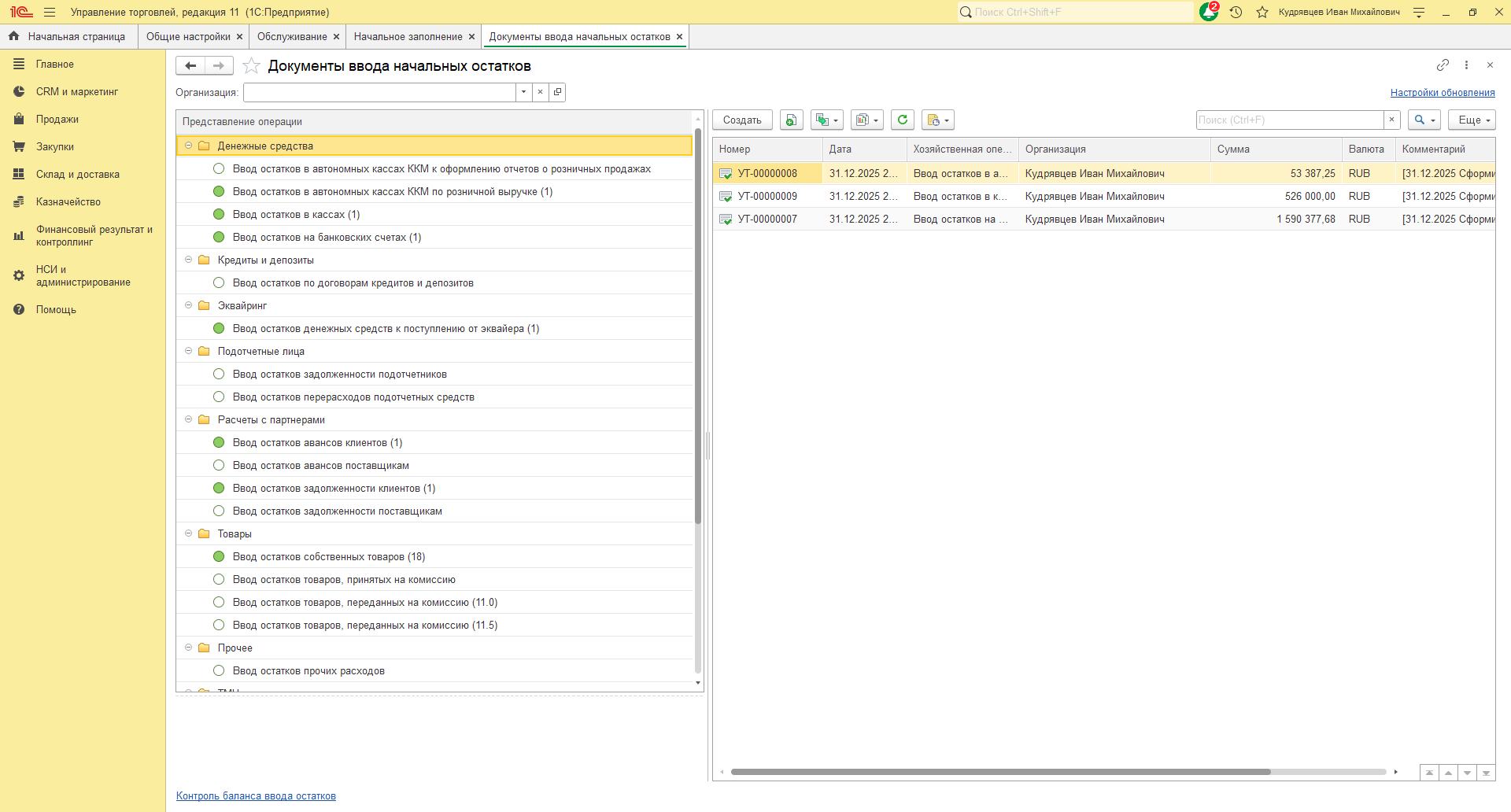Click the list search field Поиск (Ctrl+F)
The height and width of the screenshot is (812, 1511).
point(1289,120)
